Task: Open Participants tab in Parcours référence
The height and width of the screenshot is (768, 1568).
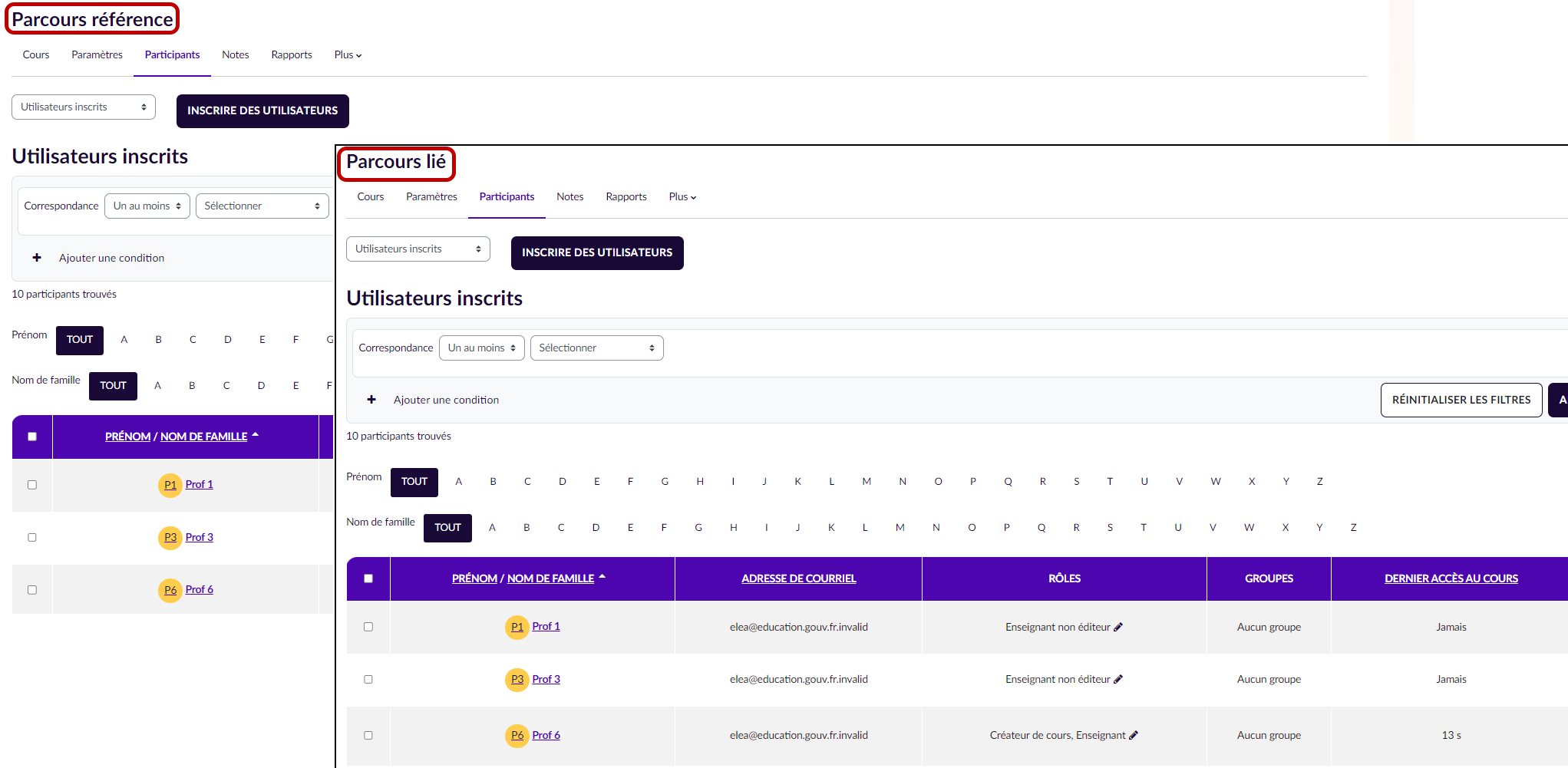Action: coord(172,54)
